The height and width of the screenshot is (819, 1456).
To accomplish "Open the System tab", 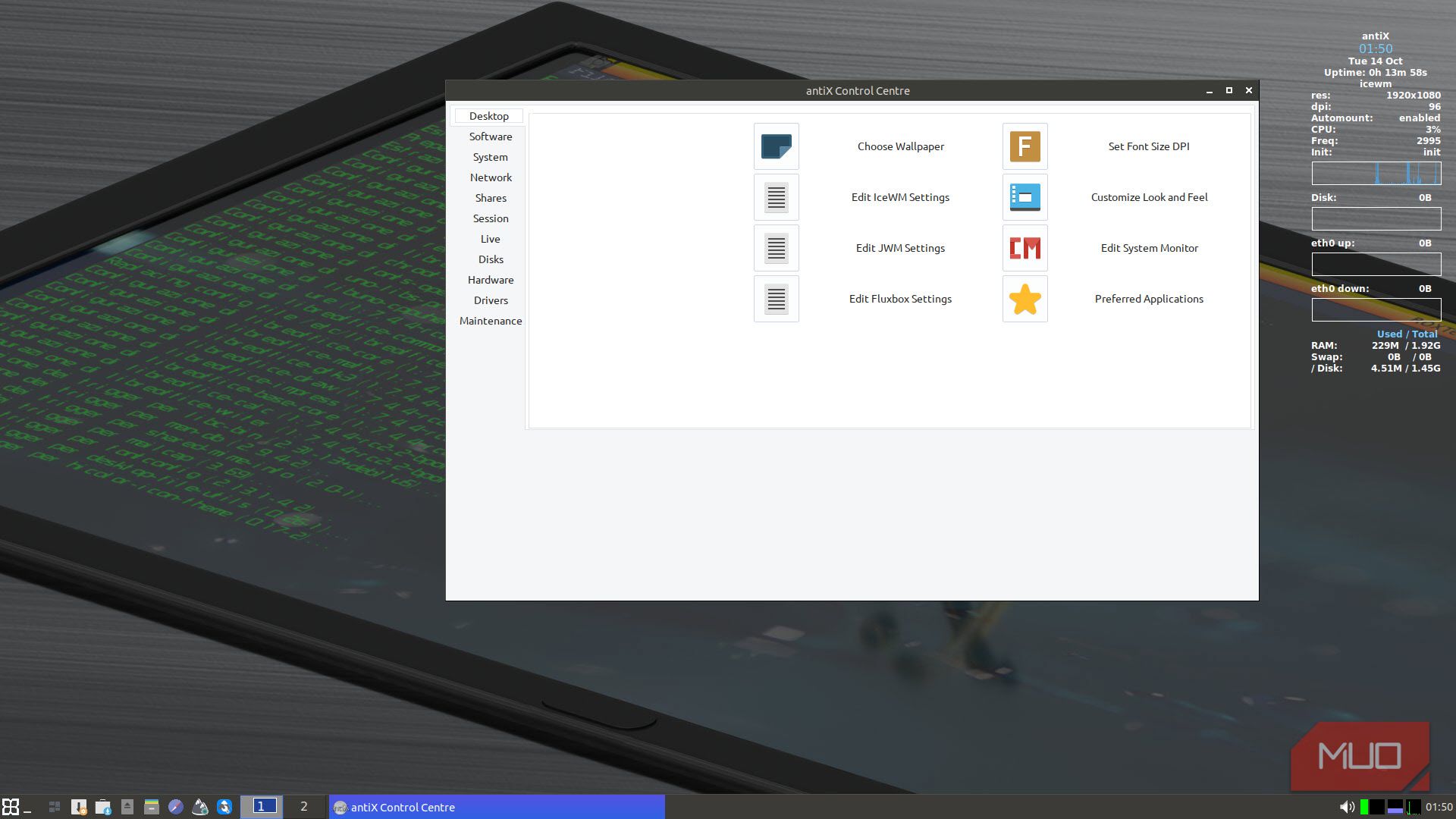I will (491, 157).
